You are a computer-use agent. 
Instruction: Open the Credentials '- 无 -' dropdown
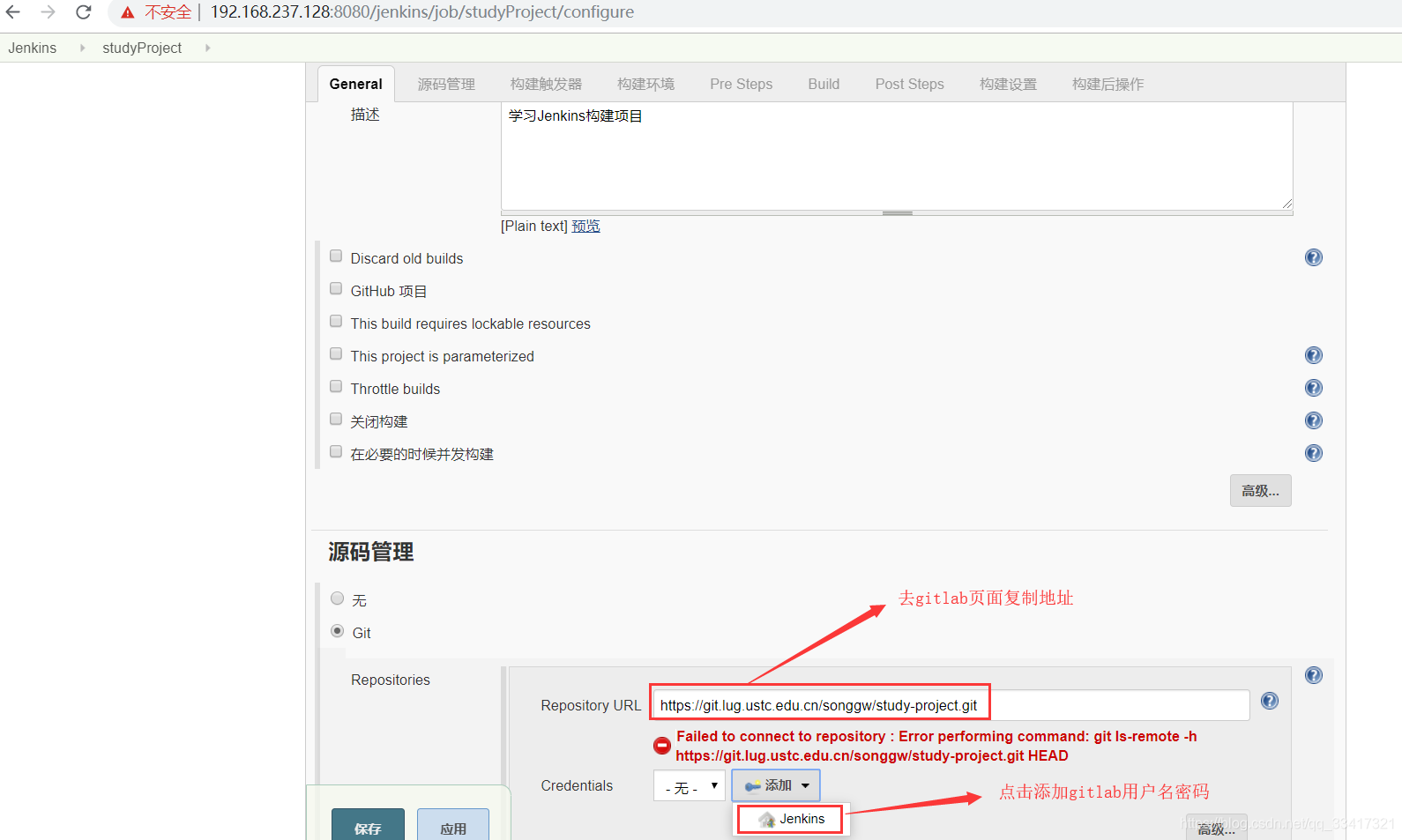[x=690, y=785]
